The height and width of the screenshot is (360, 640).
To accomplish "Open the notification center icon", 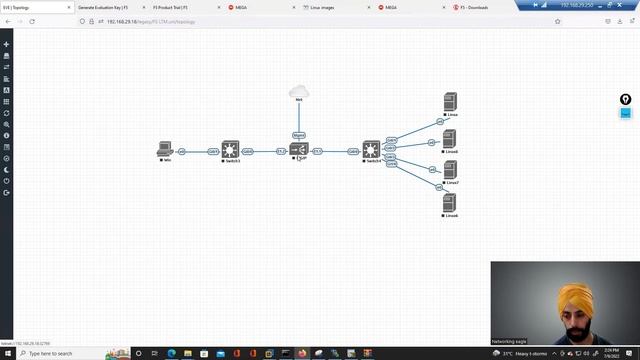I will (x=629, y=353).
